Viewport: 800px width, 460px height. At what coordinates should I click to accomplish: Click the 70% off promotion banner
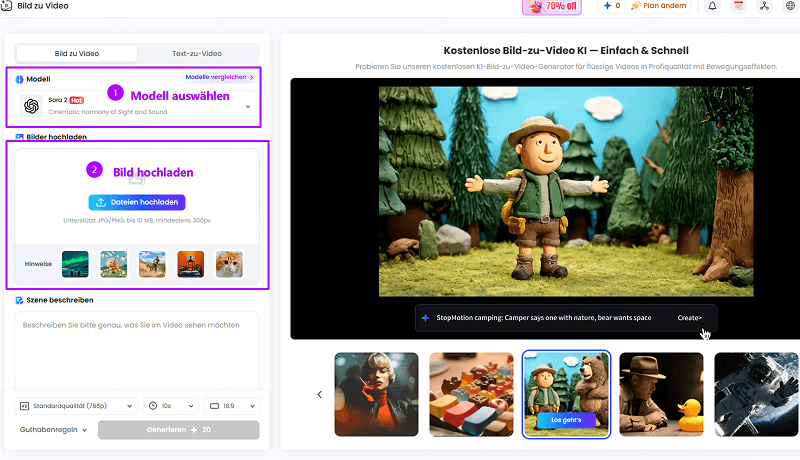click(552, 6)
